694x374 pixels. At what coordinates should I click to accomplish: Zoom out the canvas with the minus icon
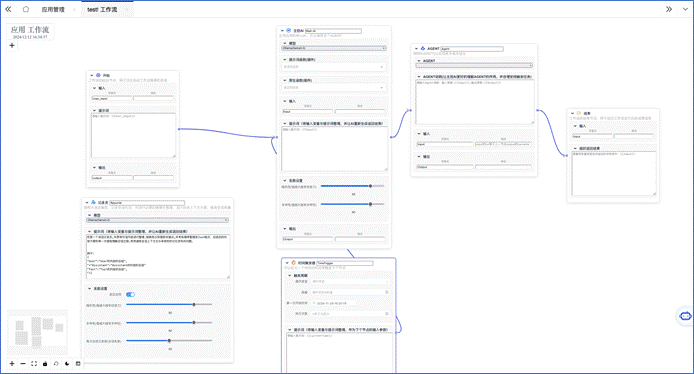point(23,363)
